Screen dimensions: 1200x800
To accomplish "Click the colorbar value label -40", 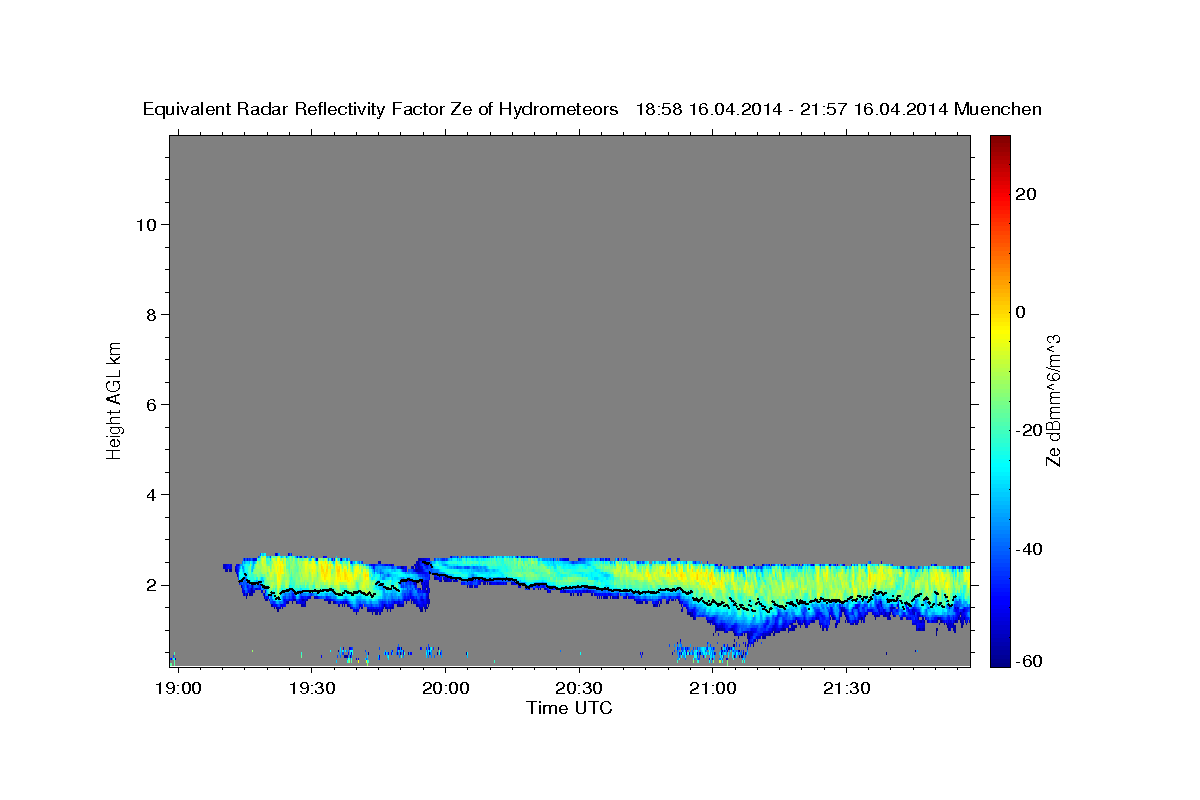I will [1028, 549].
